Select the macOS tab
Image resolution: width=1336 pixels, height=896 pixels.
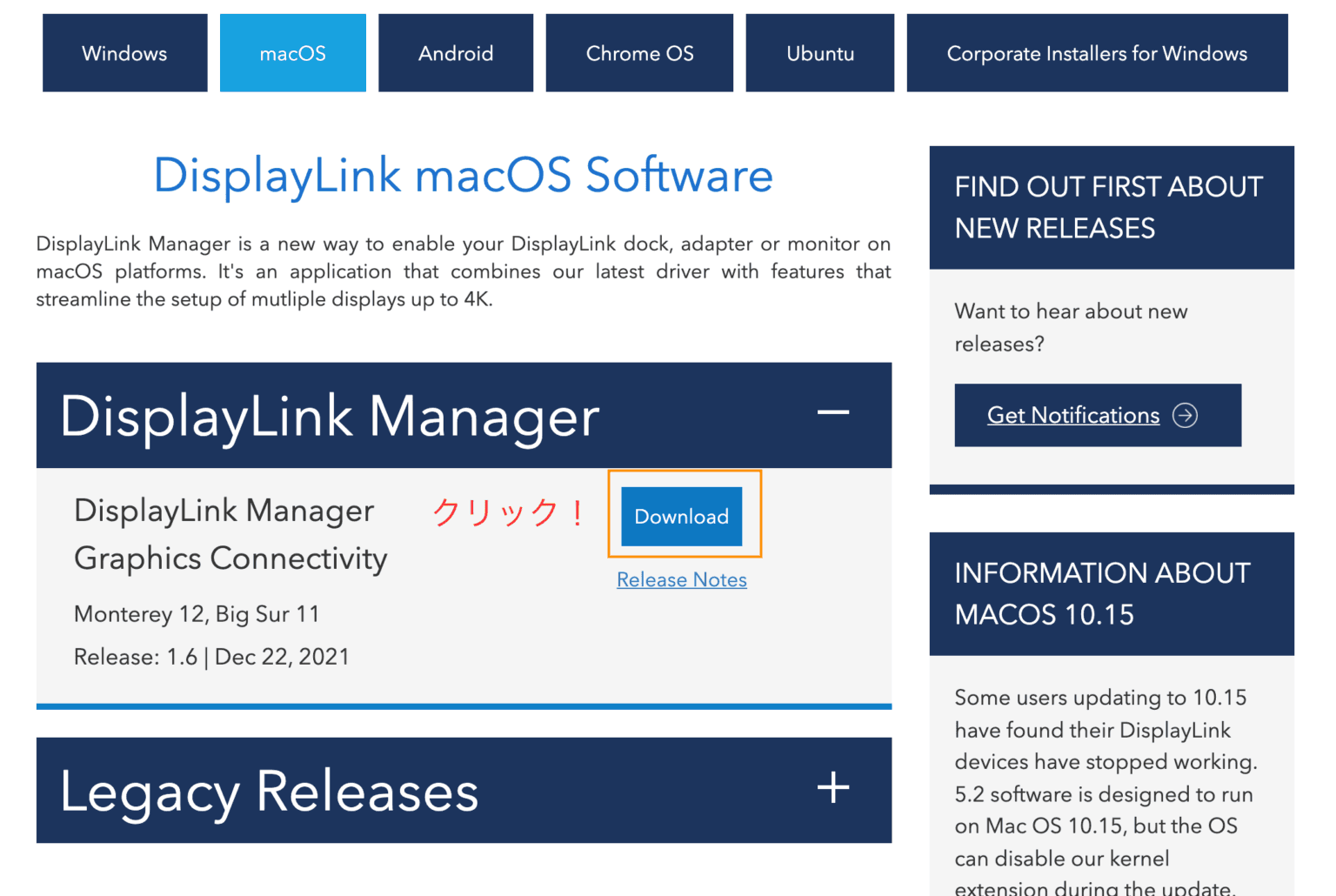pyautogui.click(x=292, y=53)
